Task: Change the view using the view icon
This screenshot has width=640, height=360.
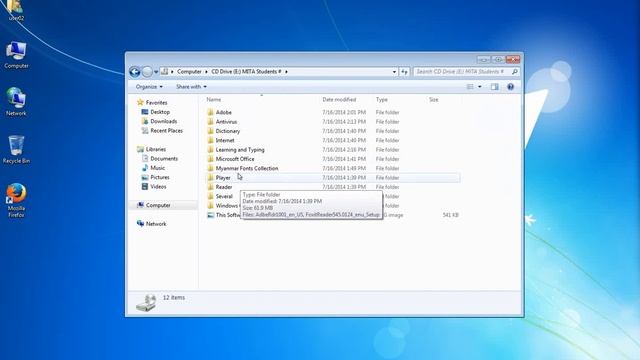Action: 470,87
